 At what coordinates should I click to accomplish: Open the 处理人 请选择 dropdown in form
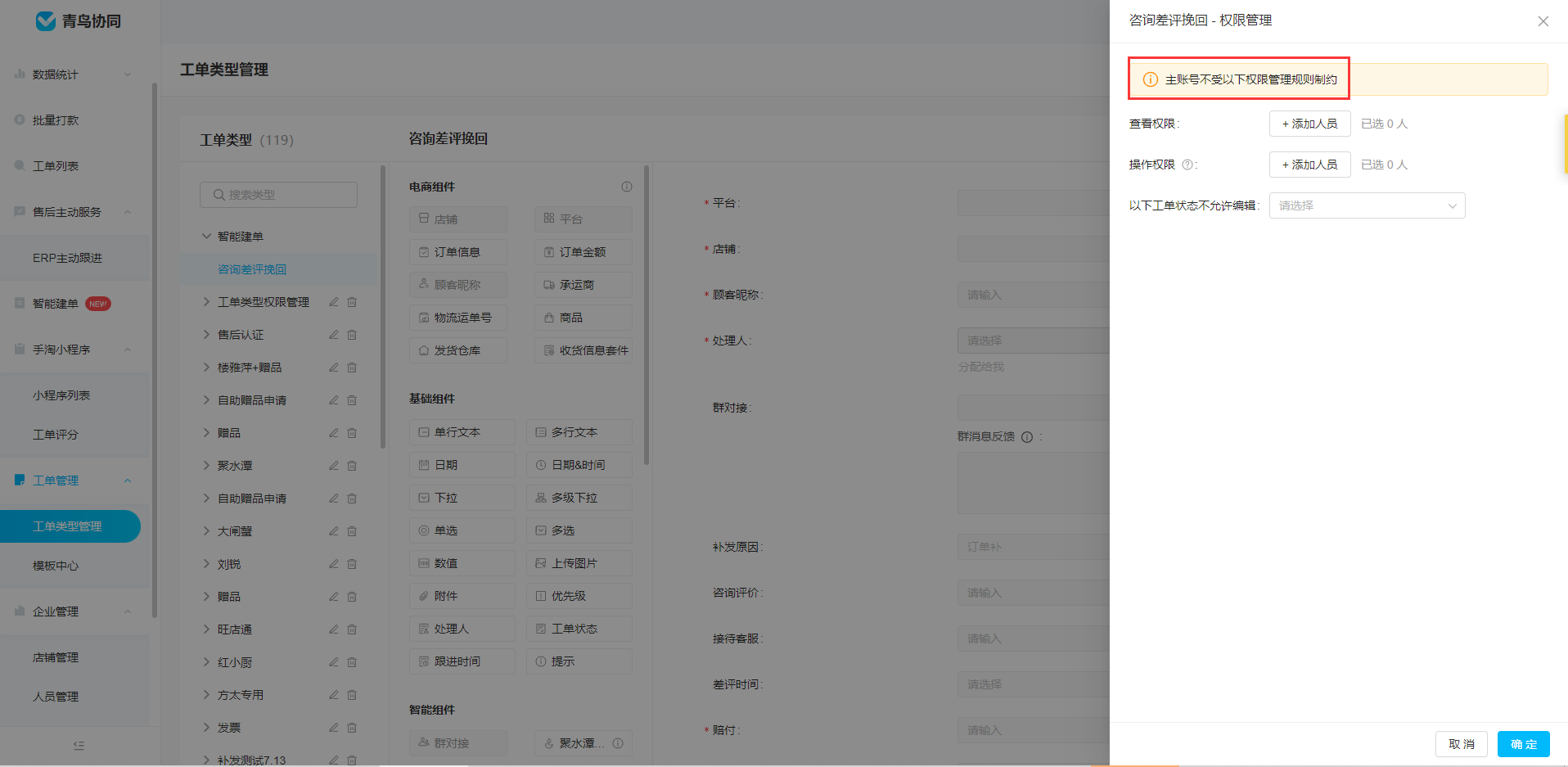pos(1034,341)
